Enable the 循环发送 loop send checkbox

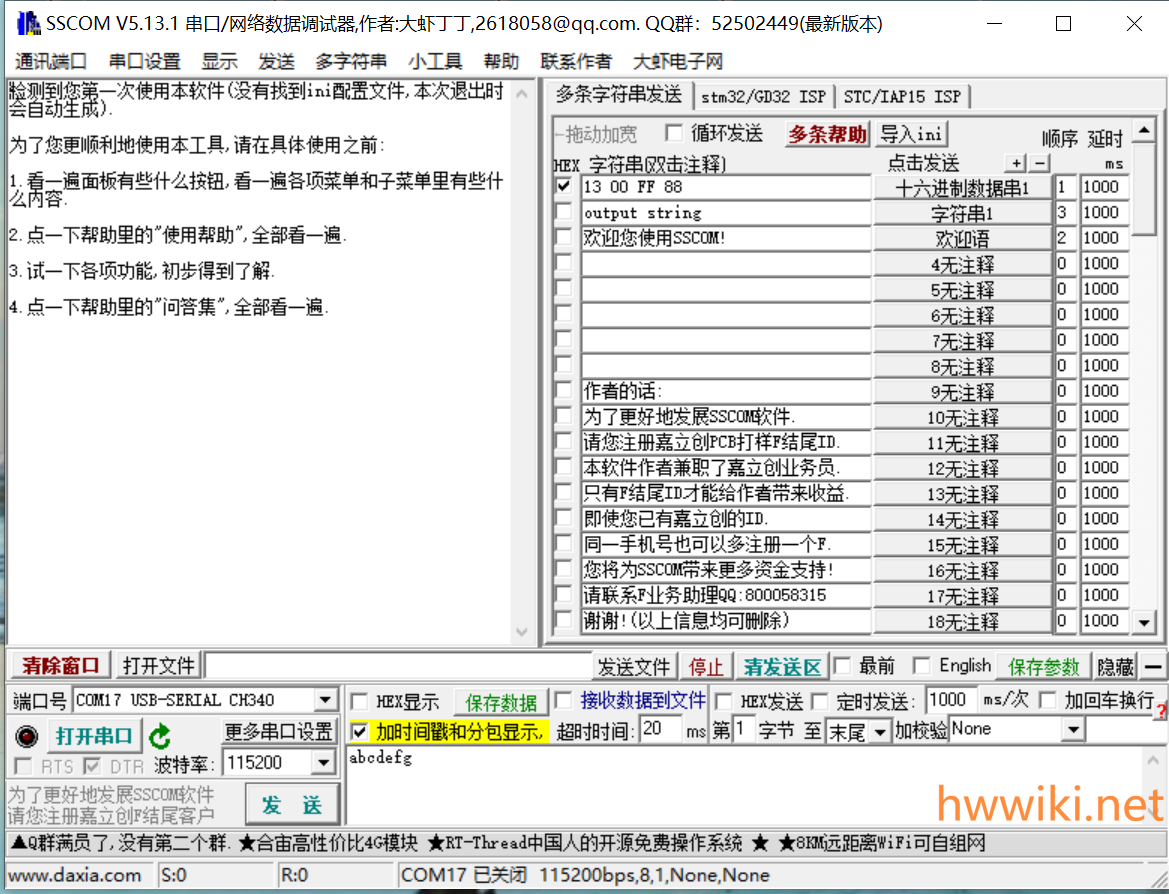point(675,133)
